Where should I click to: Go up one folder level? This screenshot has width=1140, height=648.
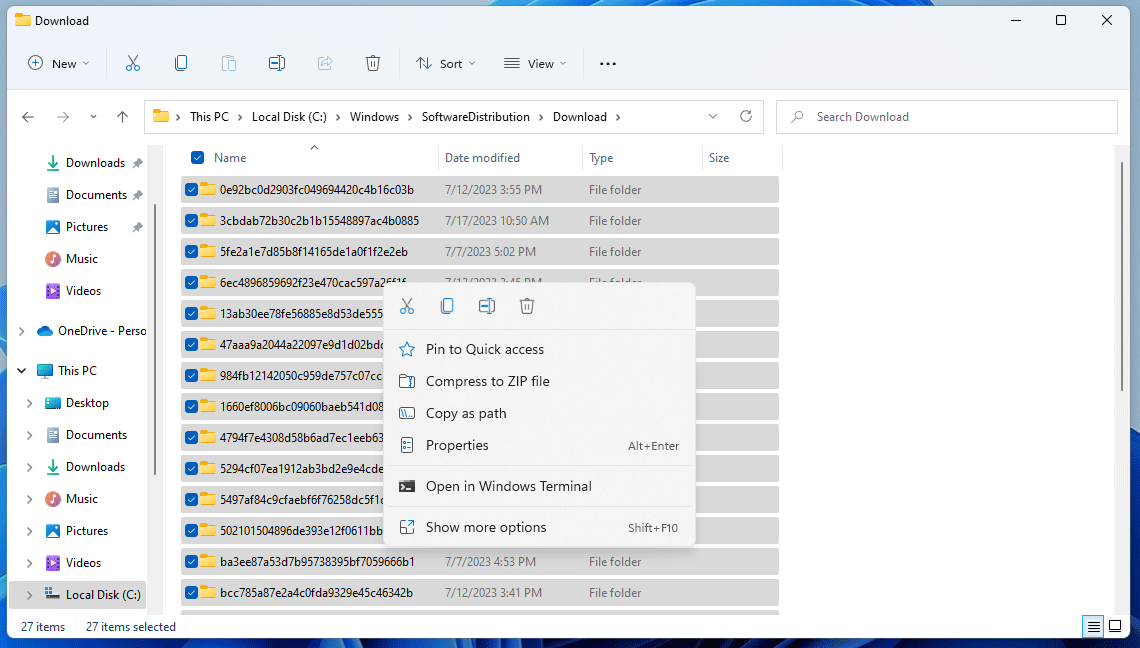pyautogui.click(x=122, y=116)
